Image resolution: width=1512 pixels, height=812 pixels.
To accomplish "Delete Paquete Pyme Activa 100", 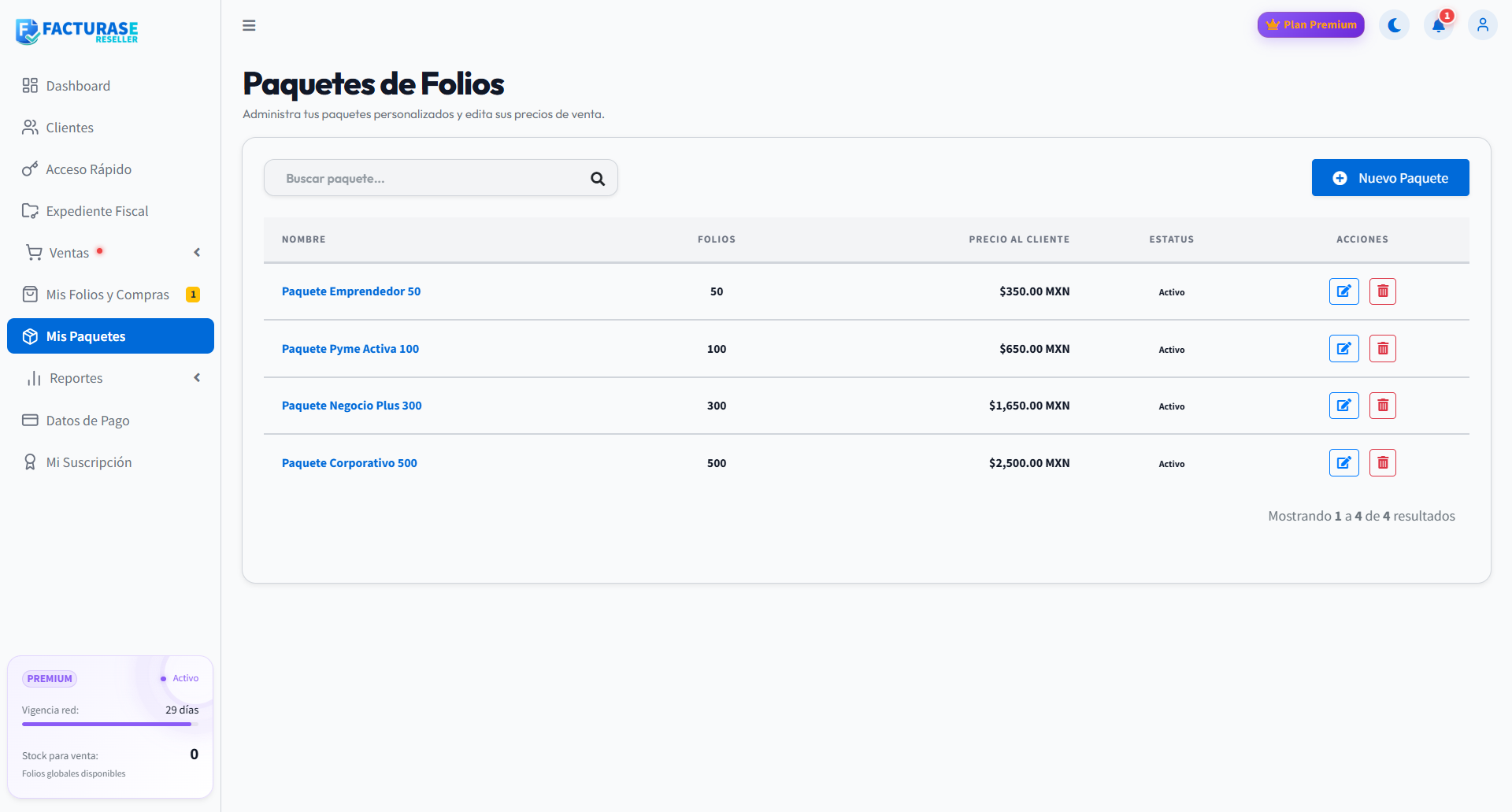I will coord(1383,348).
